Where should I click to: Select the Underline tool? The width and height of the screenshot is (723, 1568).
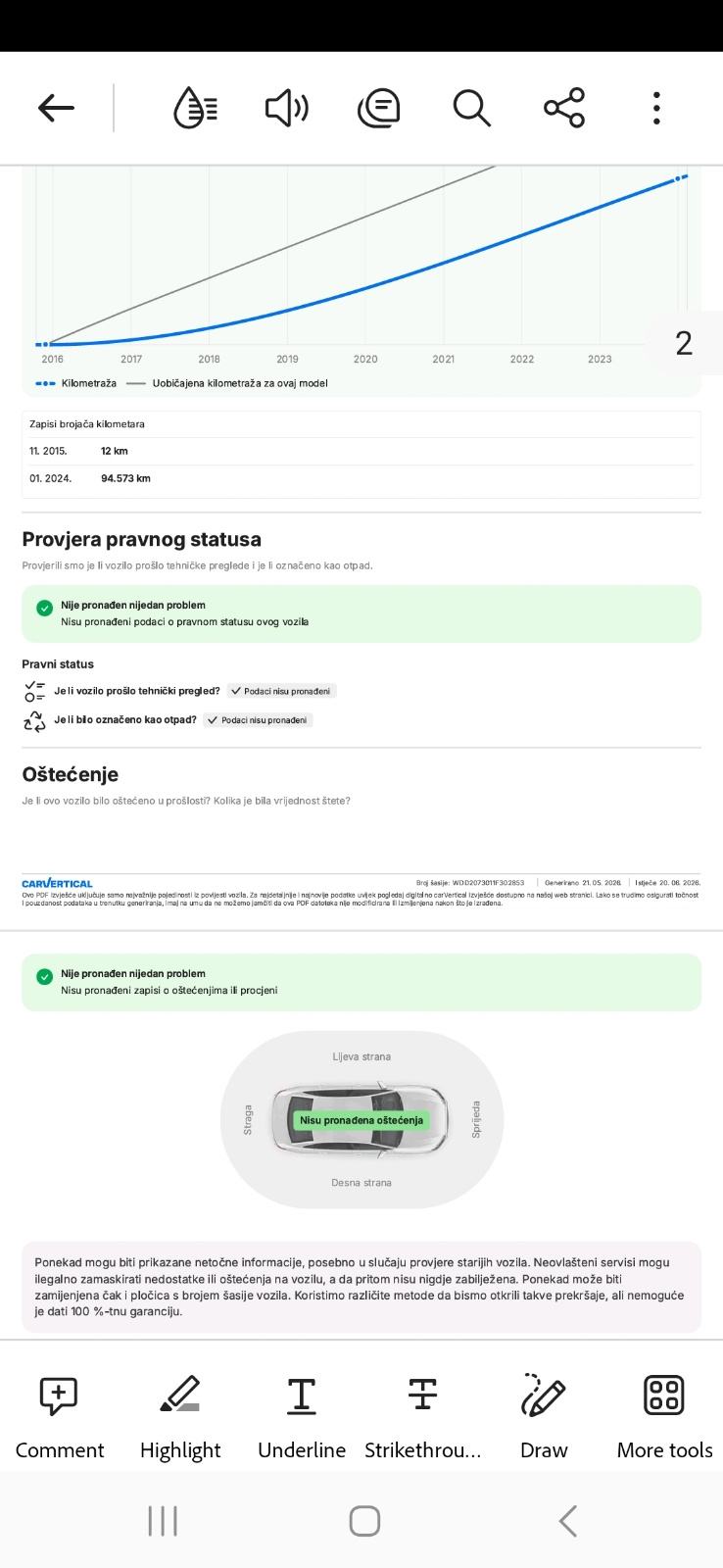[302, 1416]
